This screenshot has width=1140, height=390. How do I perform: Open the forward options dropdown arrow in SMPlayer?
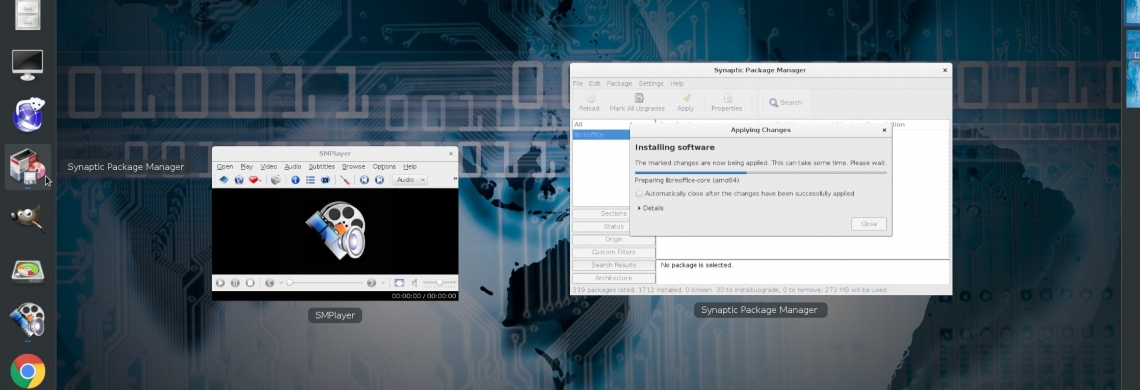[x=382, y=283]
